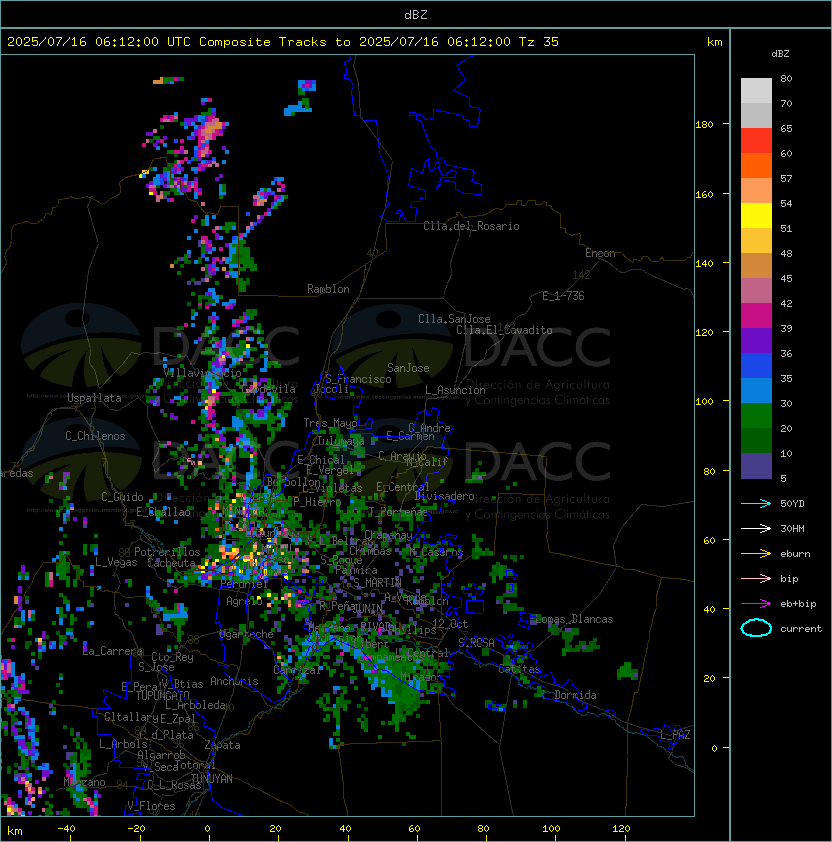This screenshot has width=832, height=842.
Task: Select the red swatch between 65 and 60 dBZ
Action: tap(756, 141)
